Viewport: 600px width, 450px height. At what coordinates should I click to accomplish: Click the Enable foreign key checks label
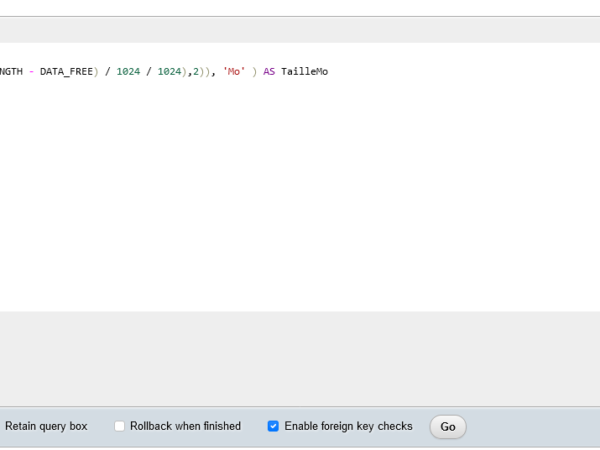[x=348, y=426]
